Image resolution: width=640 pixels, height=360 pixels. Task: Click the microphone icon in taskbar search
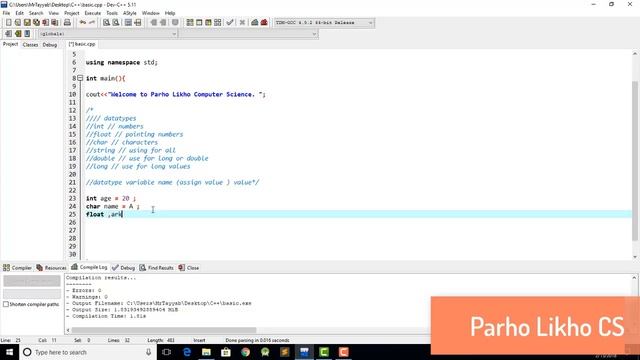coord(148,352)
